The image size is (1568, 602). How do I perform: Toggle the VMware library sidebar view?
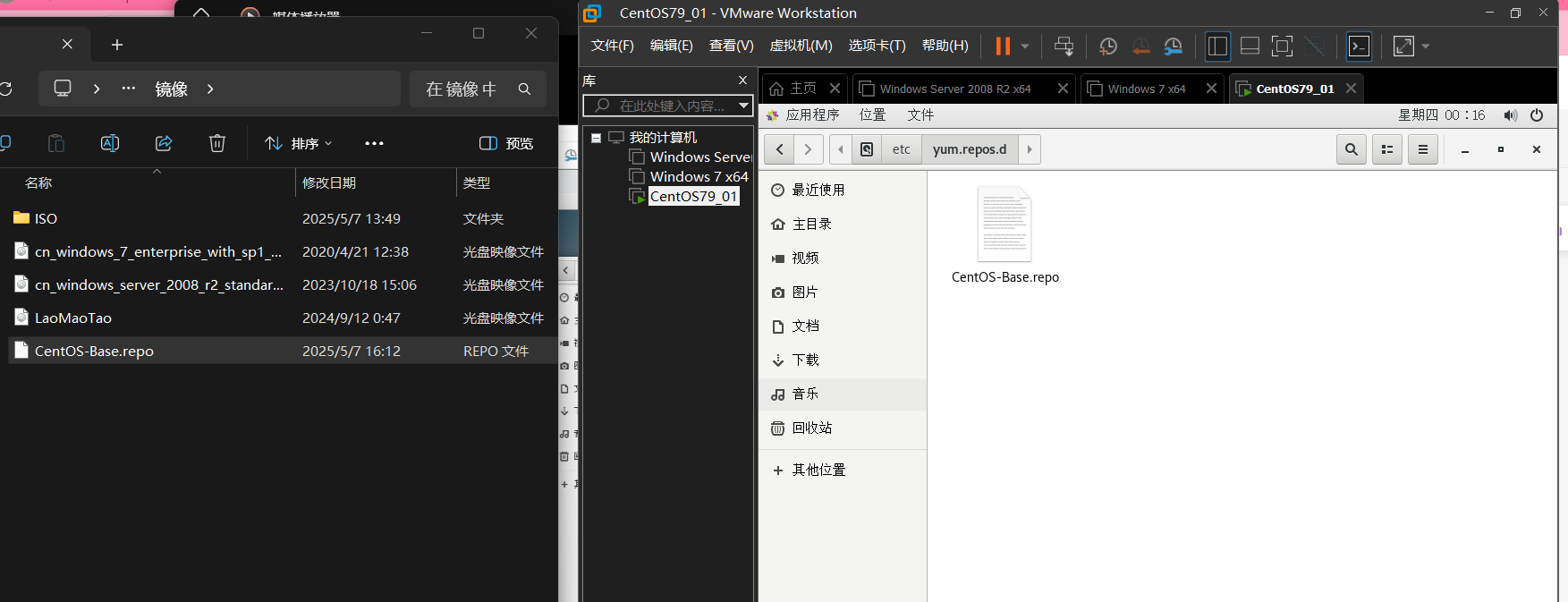(x=1217, y=46)
